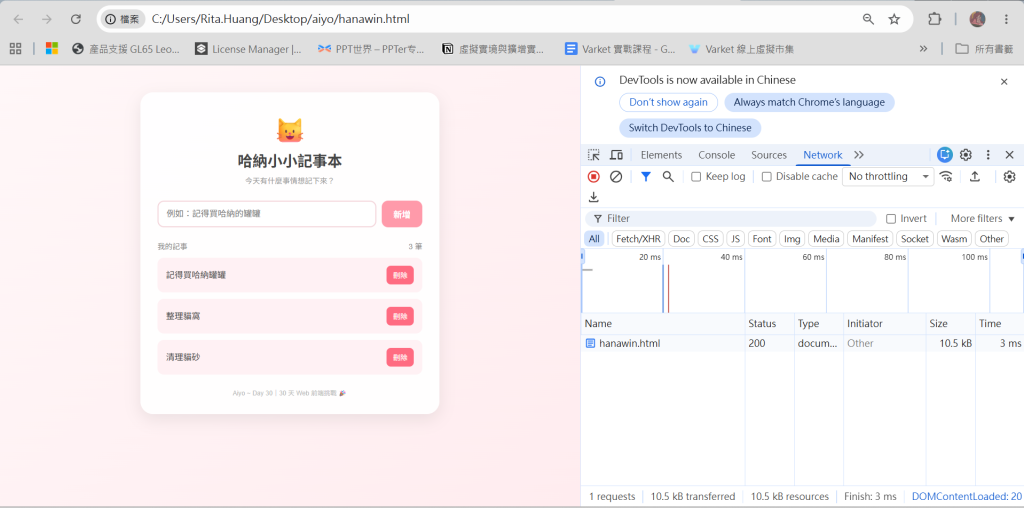Image resolution: width=1024 pixels, height=508 pixels.
Task: Open the Extensions puzzle icon
Action: click(x=935, y=19)
